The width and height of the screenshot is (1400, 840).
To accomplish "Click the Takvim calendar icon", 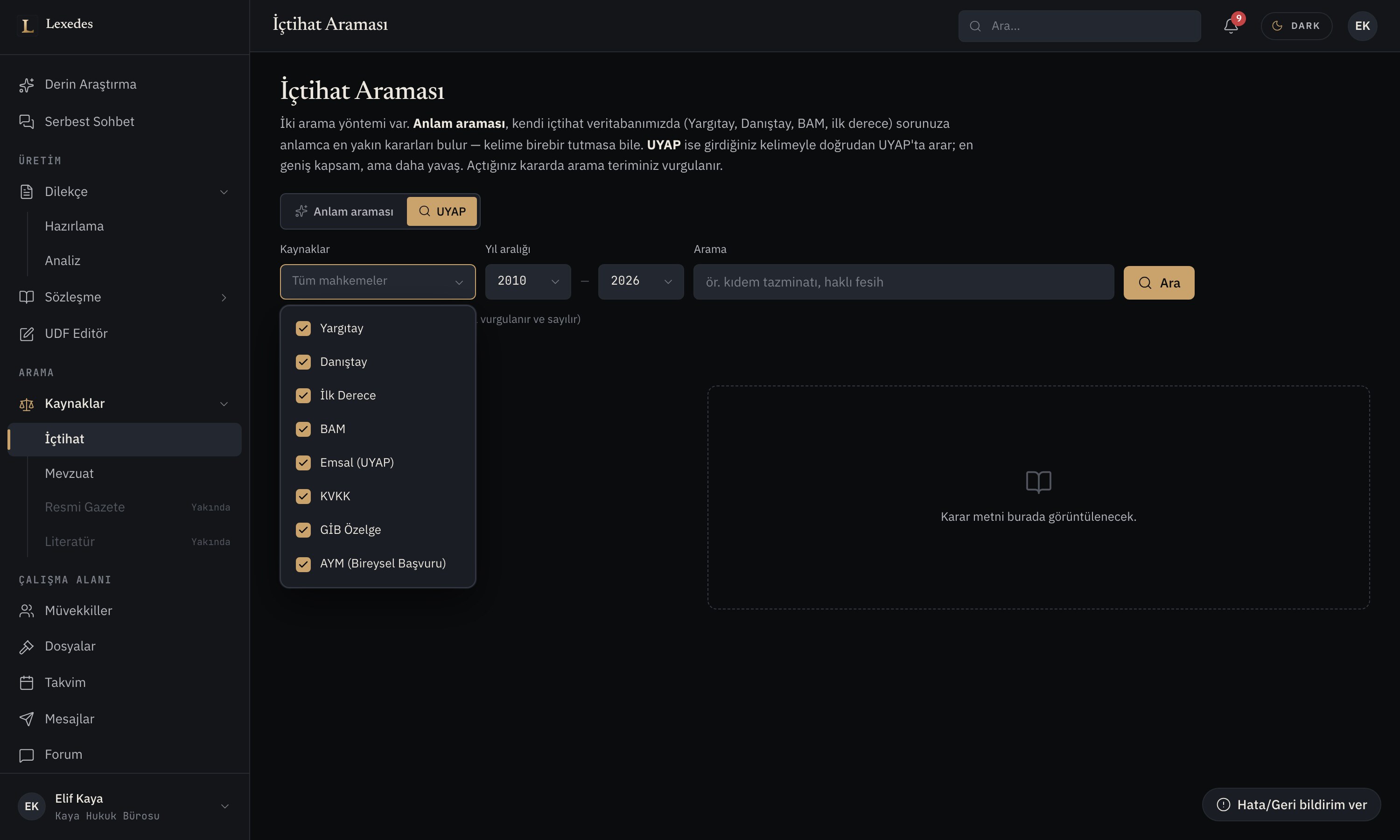I will (x=27, y=683).
